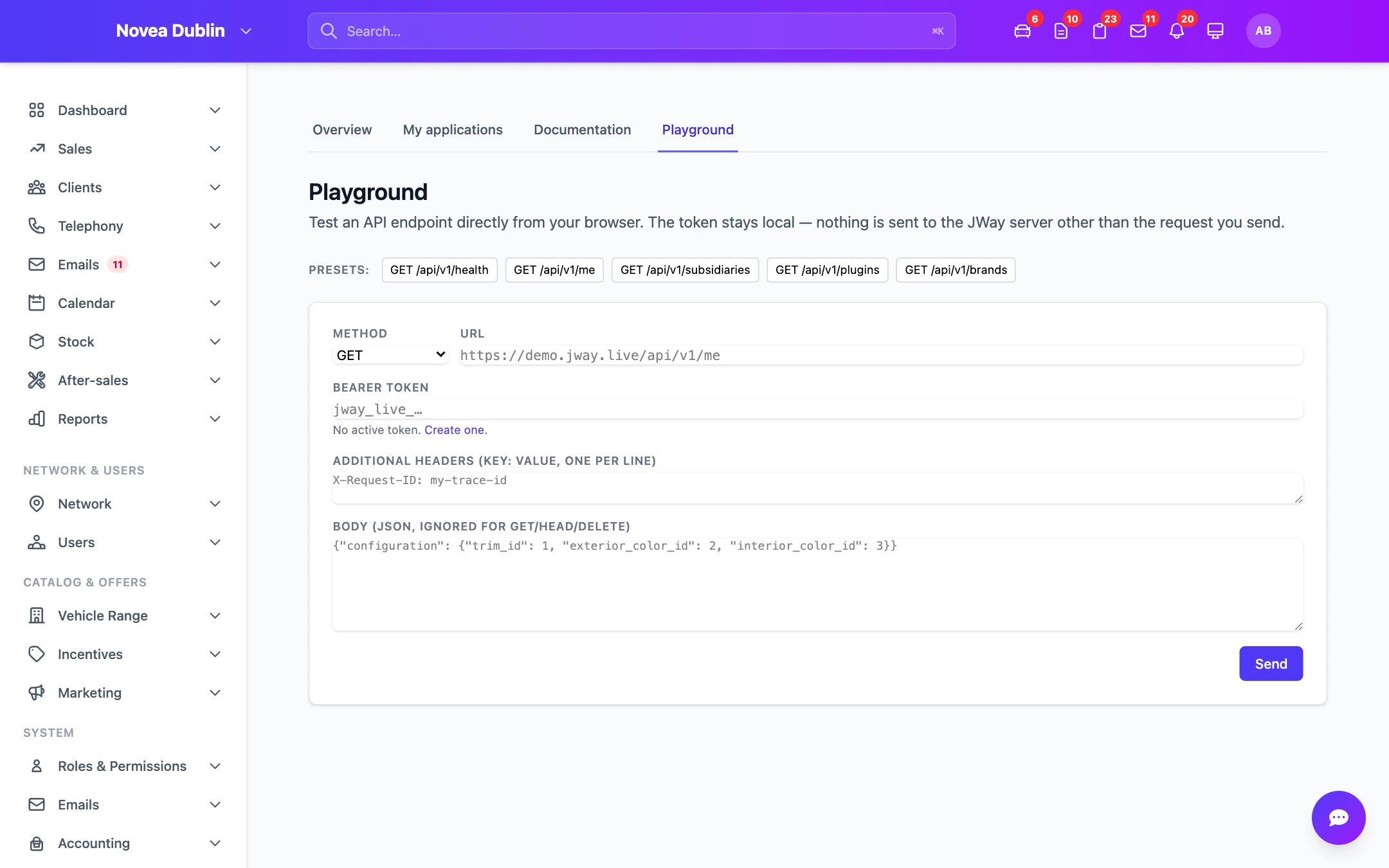Screen dimensions: 1389x868
Task: Apply the GET /api/v1/me preset
Action: 554,269
